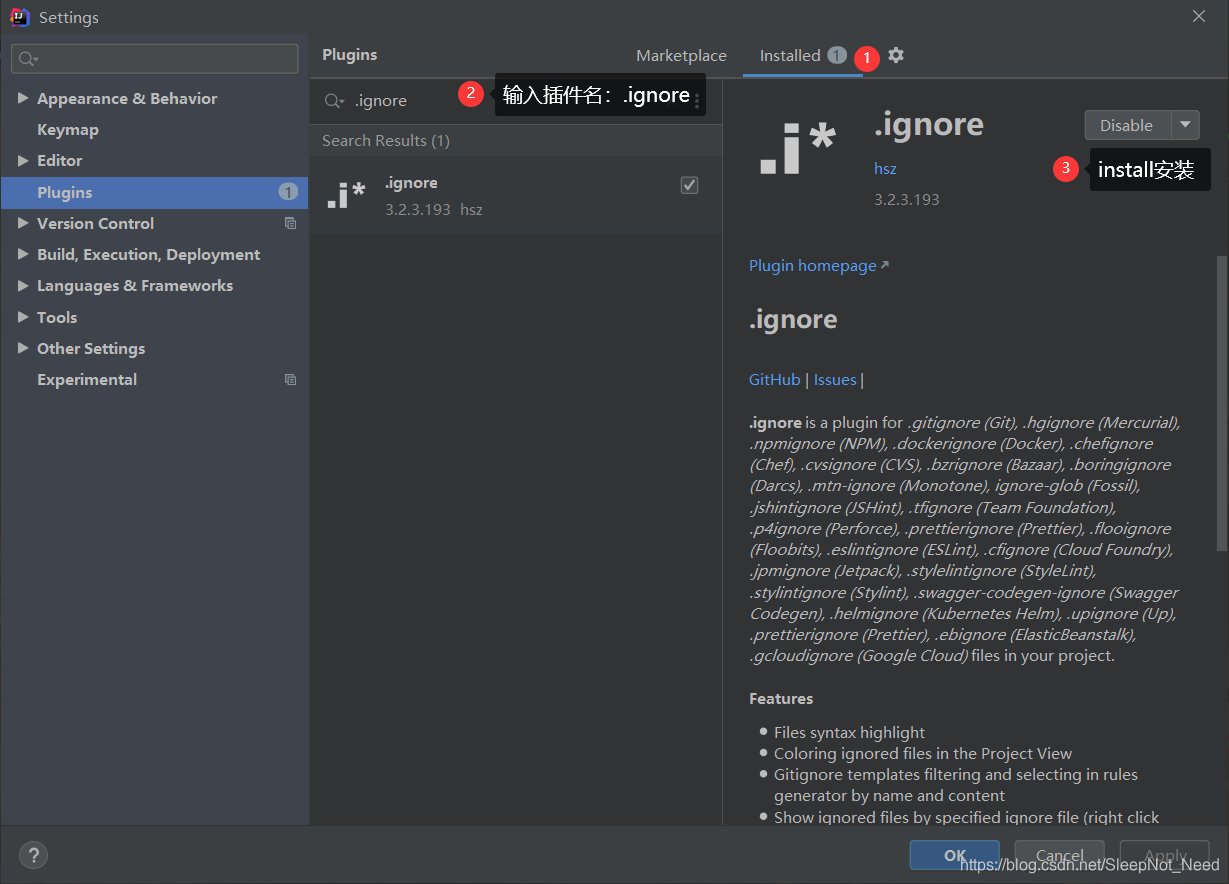Expand the Other Settings node

[23, 348]
